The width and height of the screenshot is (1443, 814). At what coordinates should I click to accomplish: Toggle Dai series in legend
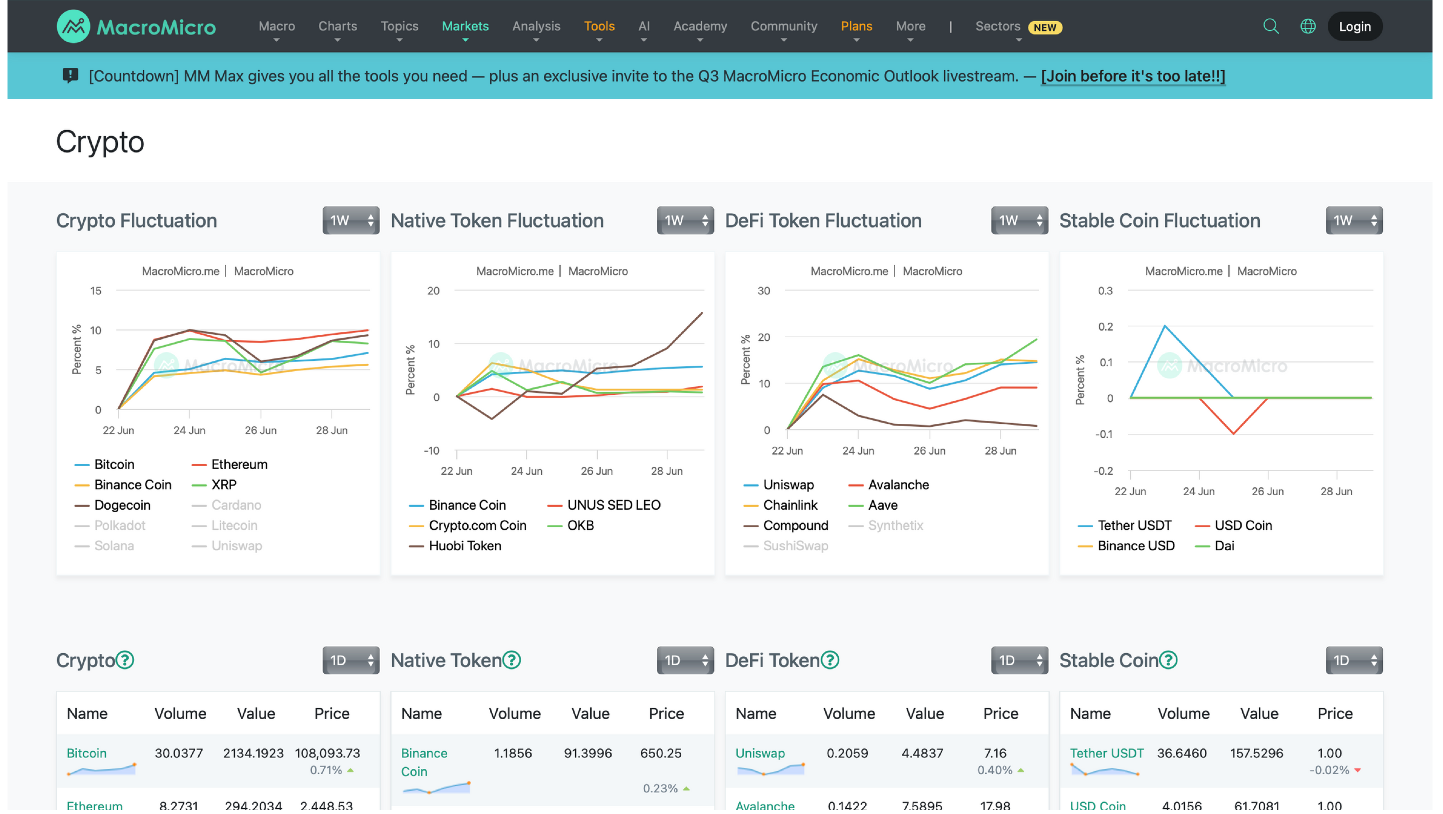click(x=1214, y=546)
